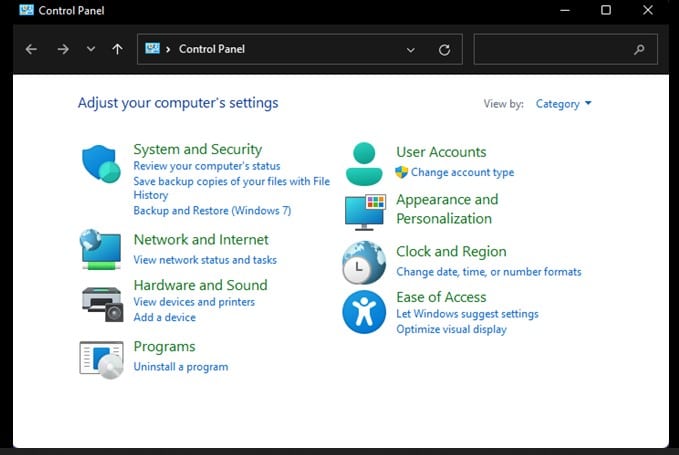Select Let Windows suggest settings
Viewport: 679px width, 455px height.
point(467,314)
